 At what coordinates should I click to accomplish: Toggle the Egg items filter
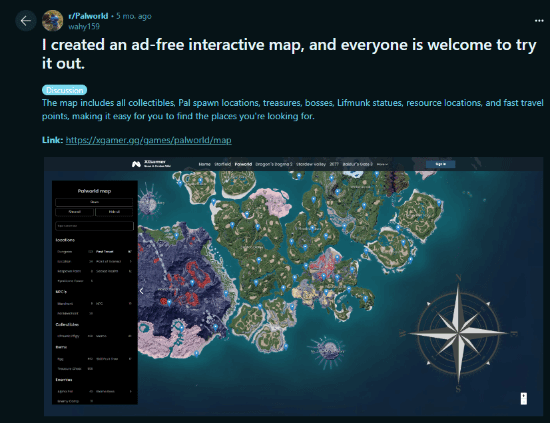[x=74, y=359]
